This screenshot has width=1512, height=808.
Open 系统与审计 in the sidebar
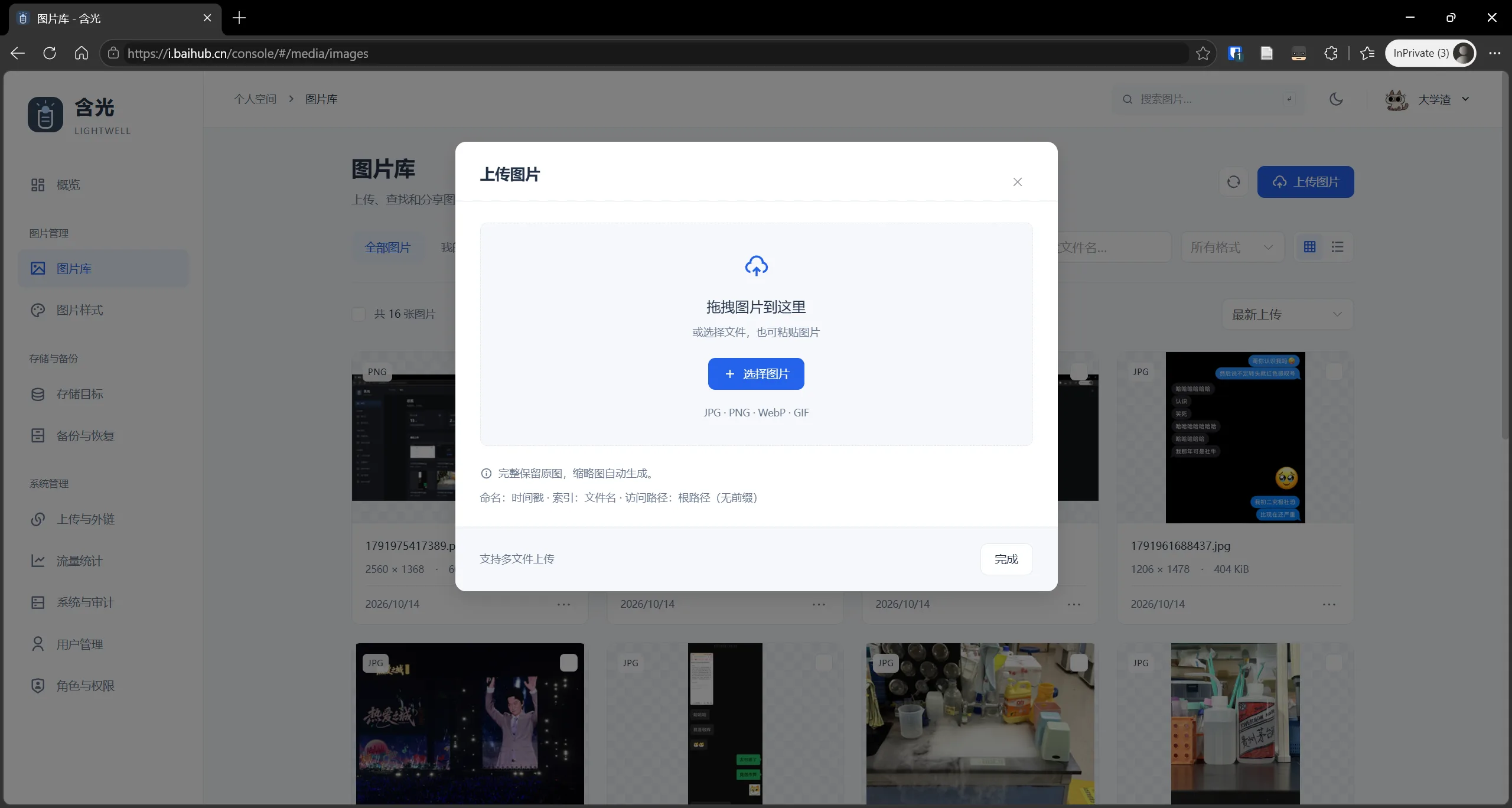103,602
